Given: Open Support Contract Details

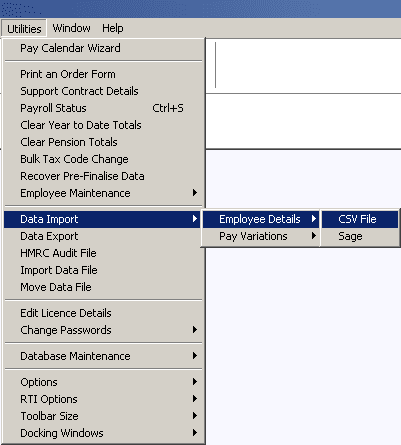Looking at the screenshot, I should pos(103,91).
